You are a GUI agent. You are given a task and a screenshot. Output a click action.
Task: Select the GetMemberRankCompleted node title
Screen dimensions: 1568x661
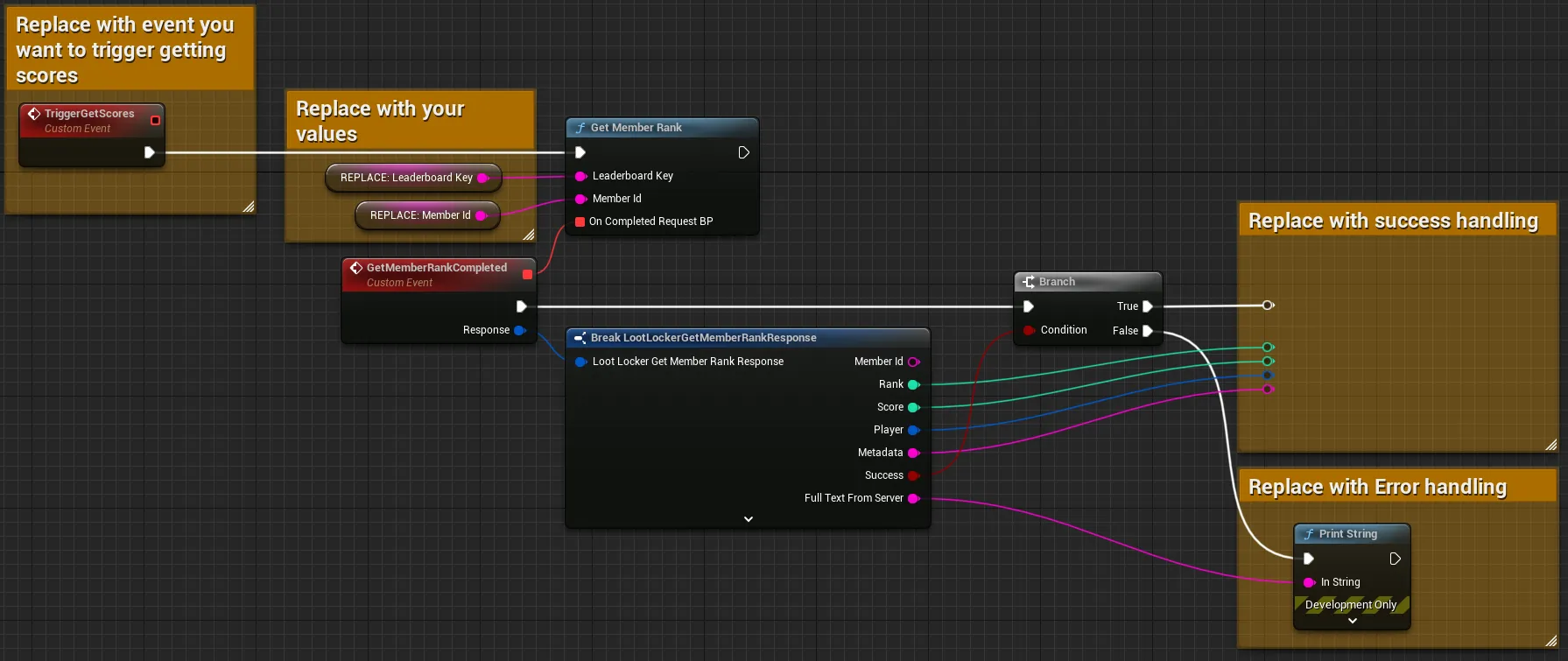point(437,268)
